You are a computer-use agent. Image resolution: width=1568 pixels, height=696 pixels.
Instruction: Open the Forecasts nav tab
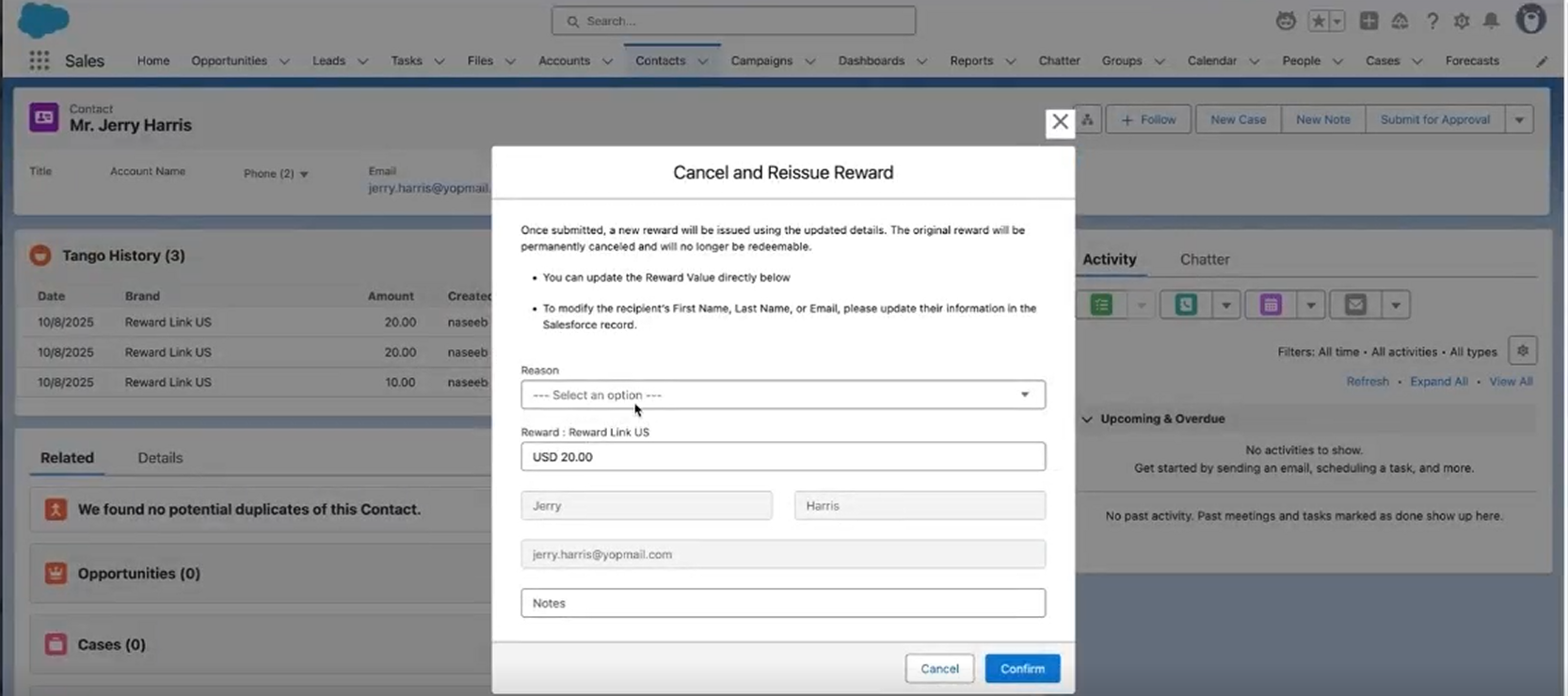(1472, 61)
